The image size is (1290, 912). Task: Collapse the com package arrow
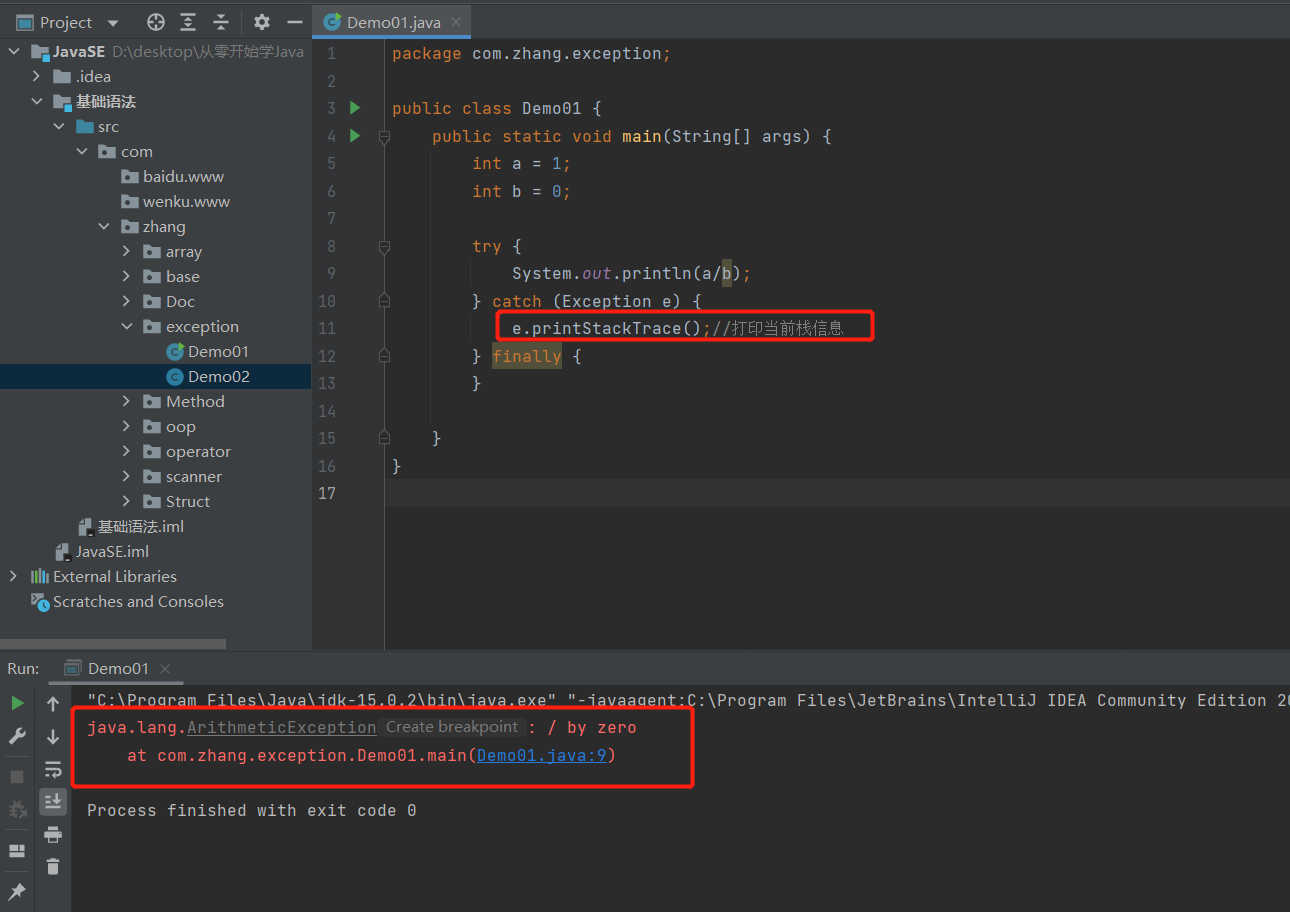(82, 152)
